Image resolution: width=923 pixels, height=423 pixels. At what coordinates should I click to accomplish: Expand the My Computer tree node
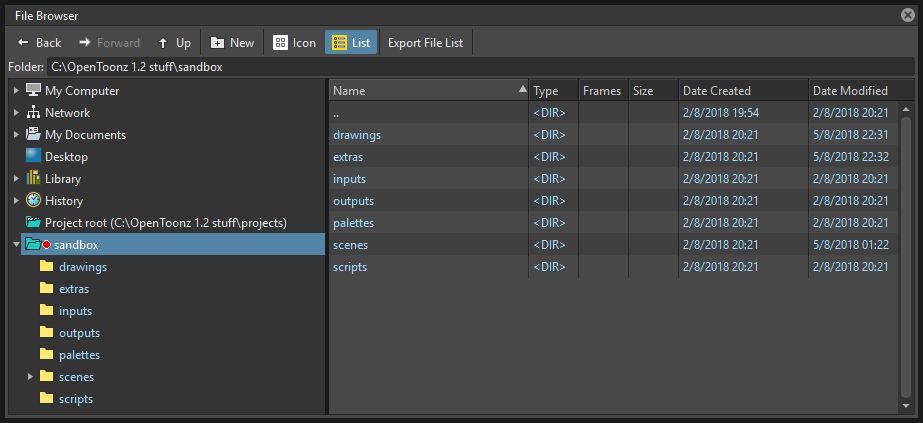point(16,91)
